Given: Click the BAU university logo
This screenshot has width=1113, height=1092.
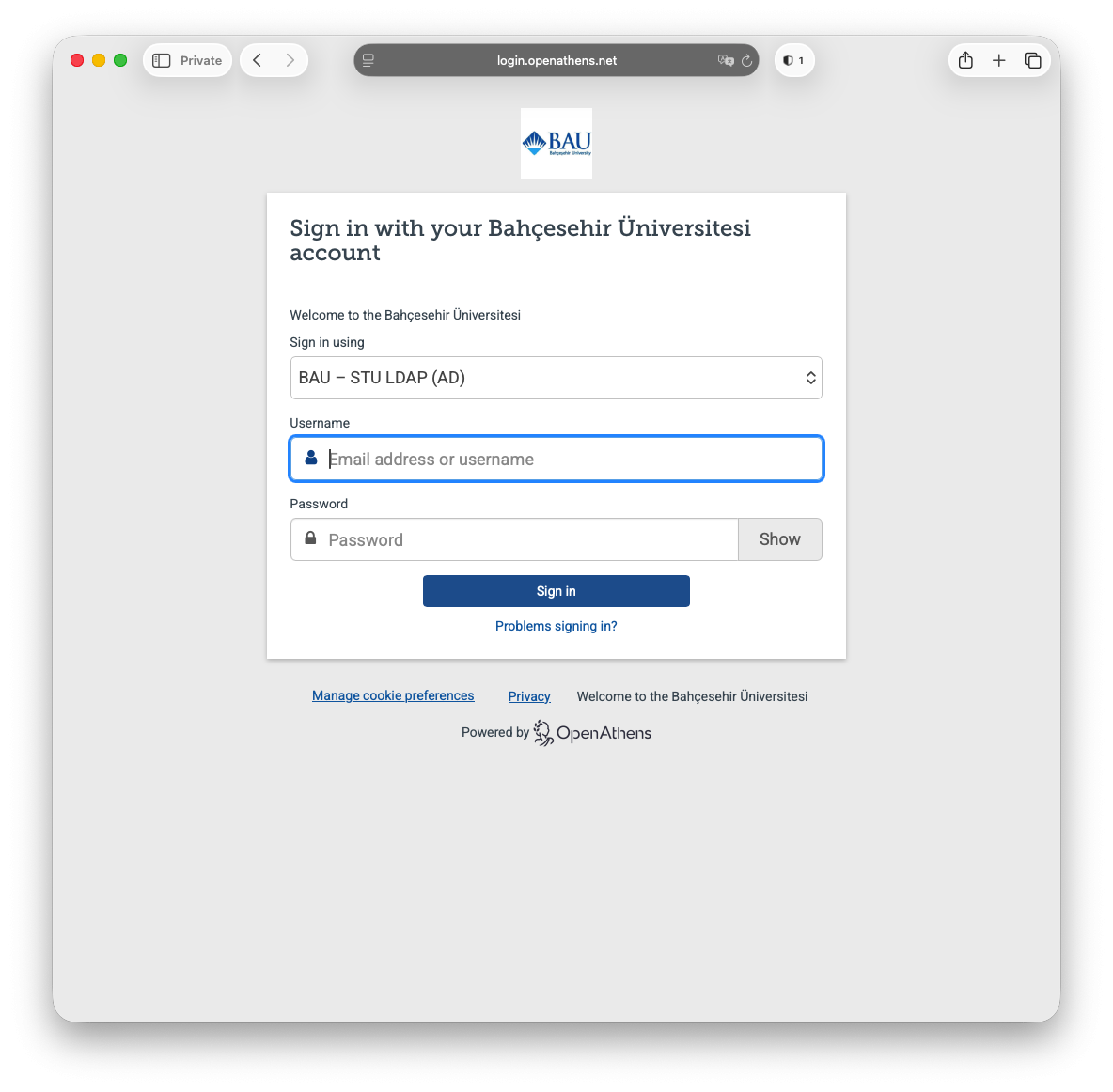Looking at the screenshot, I should pyautogui.click(x=556, y=143).
